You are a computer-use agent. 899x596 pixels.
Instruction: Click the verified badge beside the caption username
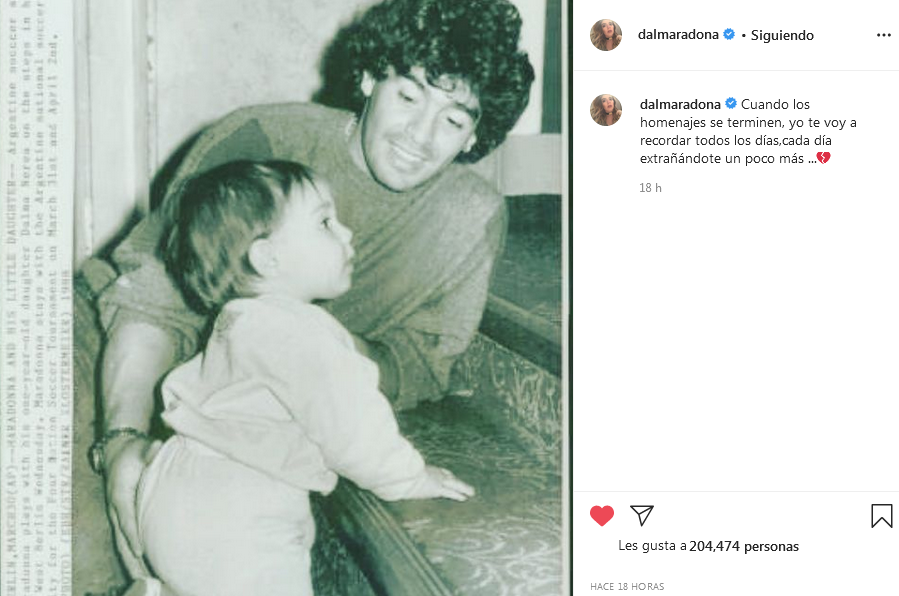click(x=730, y=104)
